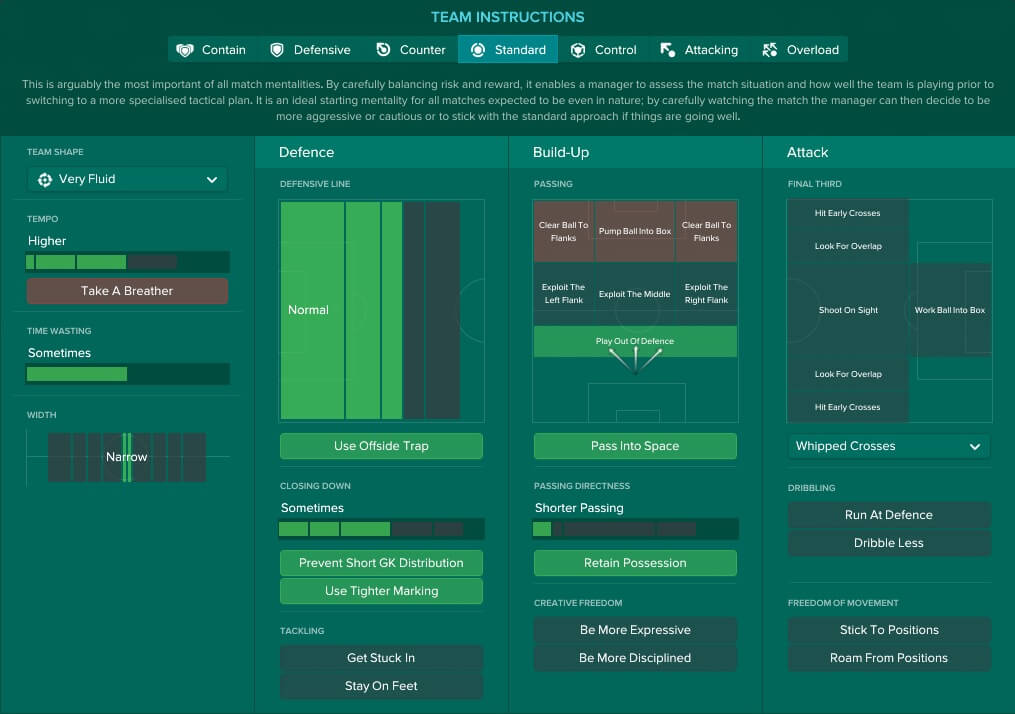Viewport: 1015px width, 714px height.
Task: Open the Team Shape dropdown
Action: (127, 180)
